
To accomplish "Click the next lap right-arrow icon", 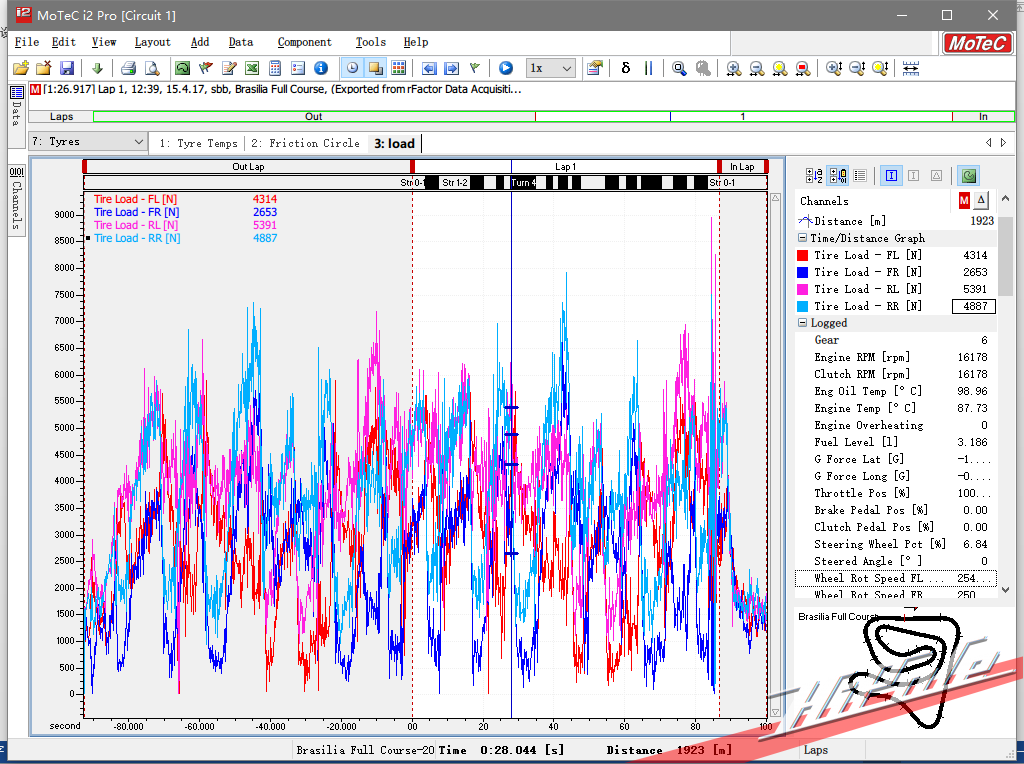I will coord(452,68).
